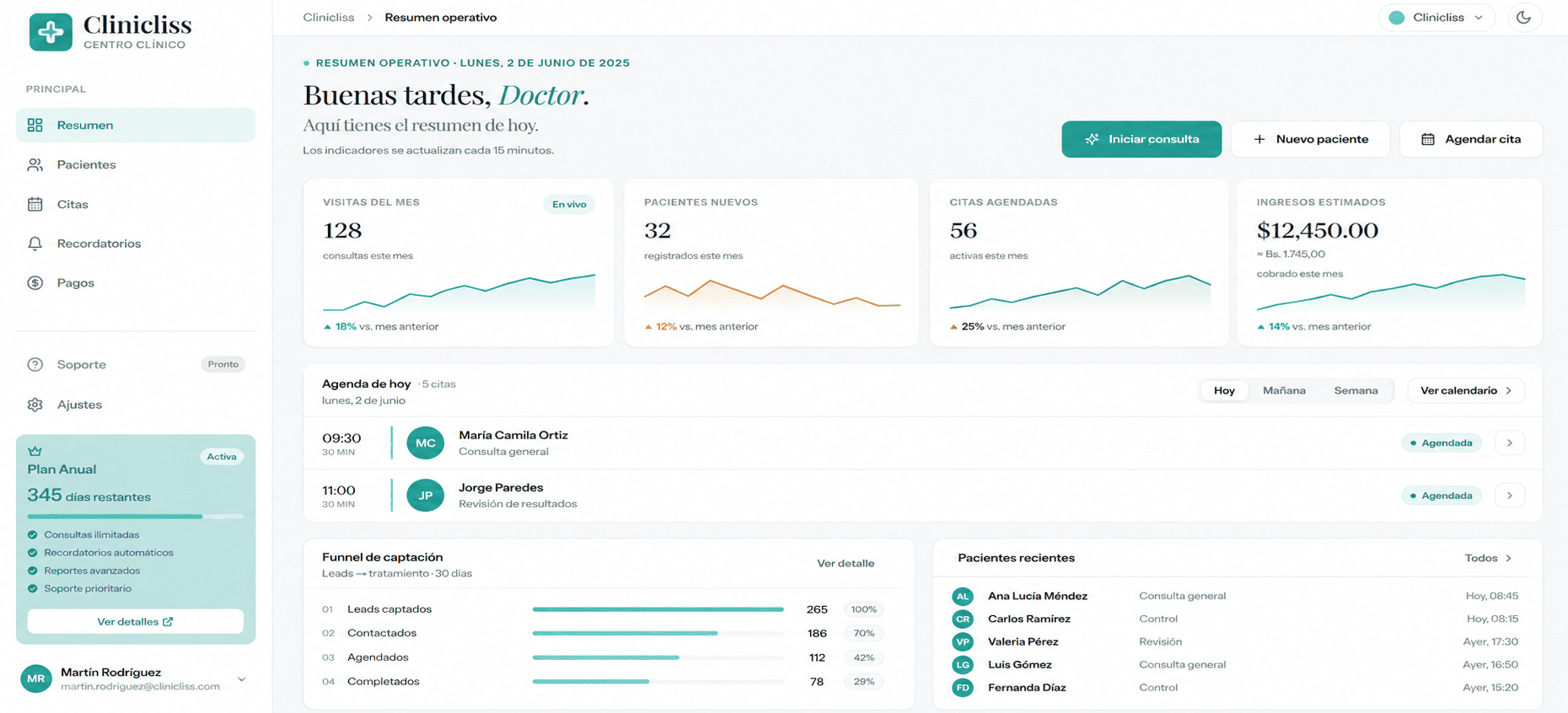Toggle dark mode with moon button
Viewport: 1568px width, 713px height.
tap(1523, 18)
